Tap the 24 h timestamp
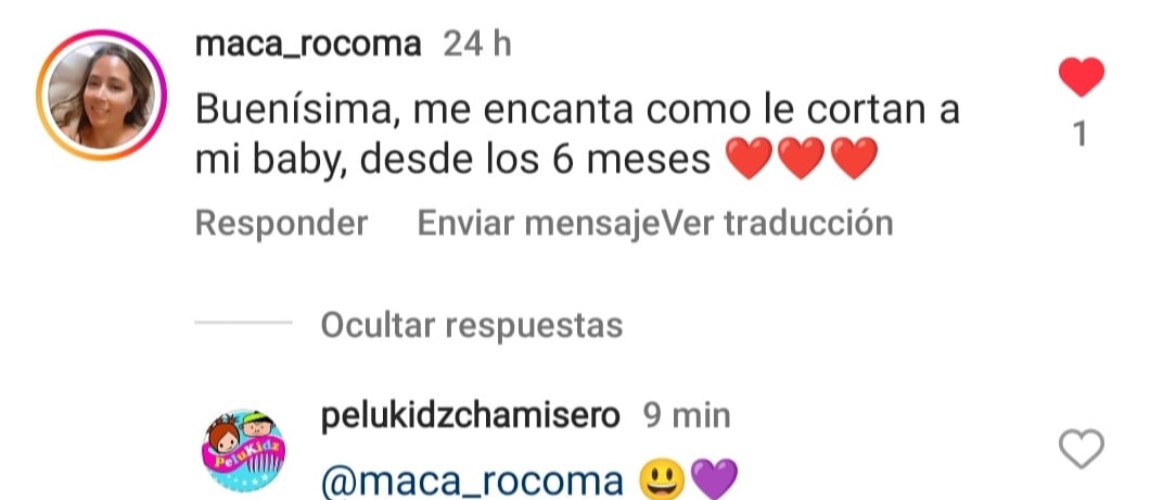This screenshot has height=500, width=1150. (x=477, y=45)
